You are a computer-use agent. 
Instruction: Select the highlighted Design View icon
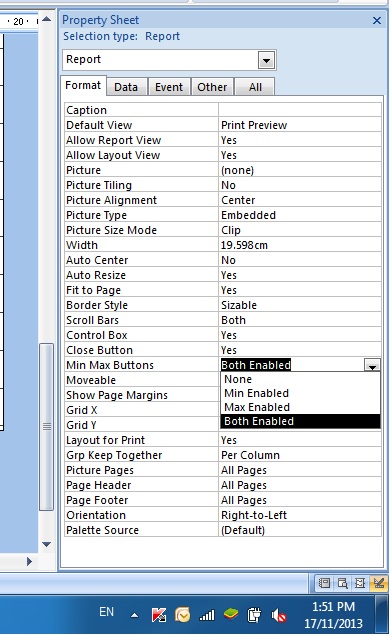[x=378, y=584]
